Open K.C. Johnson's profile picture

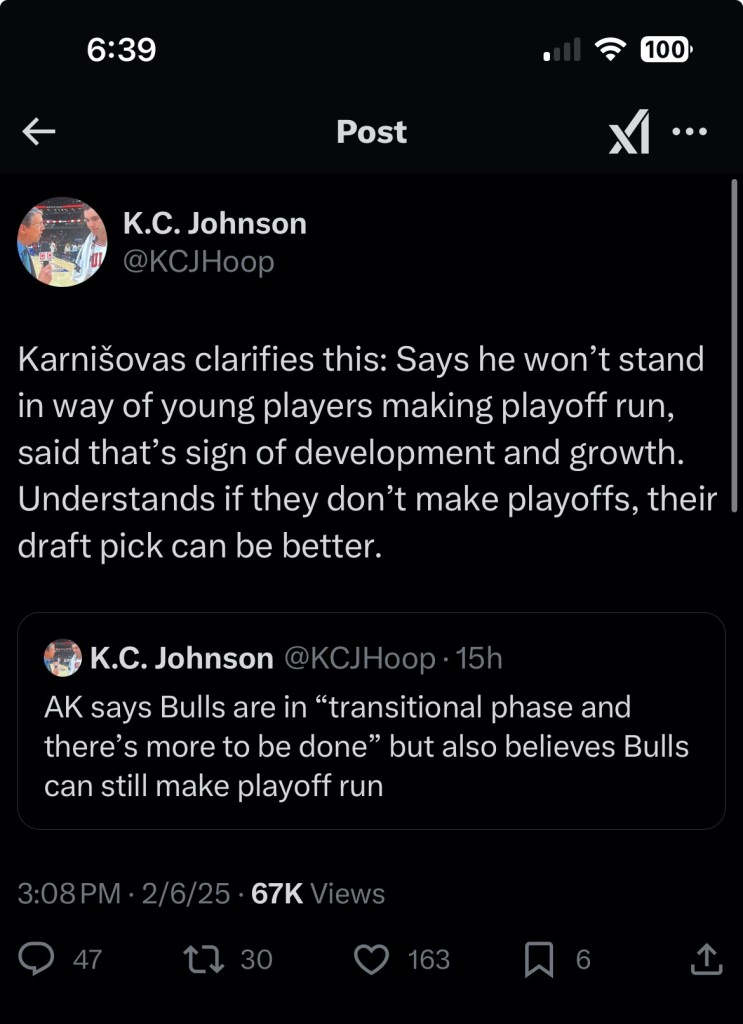pyautogui.click(x=62, y=242)
